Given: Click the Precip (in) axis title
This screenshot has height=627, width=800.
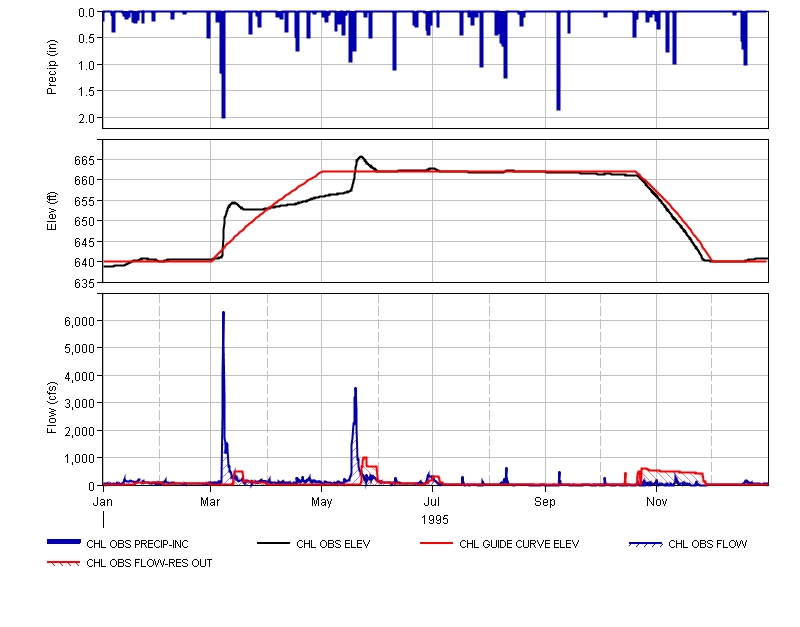Looking at the screenshot, I should coord(52,69).
